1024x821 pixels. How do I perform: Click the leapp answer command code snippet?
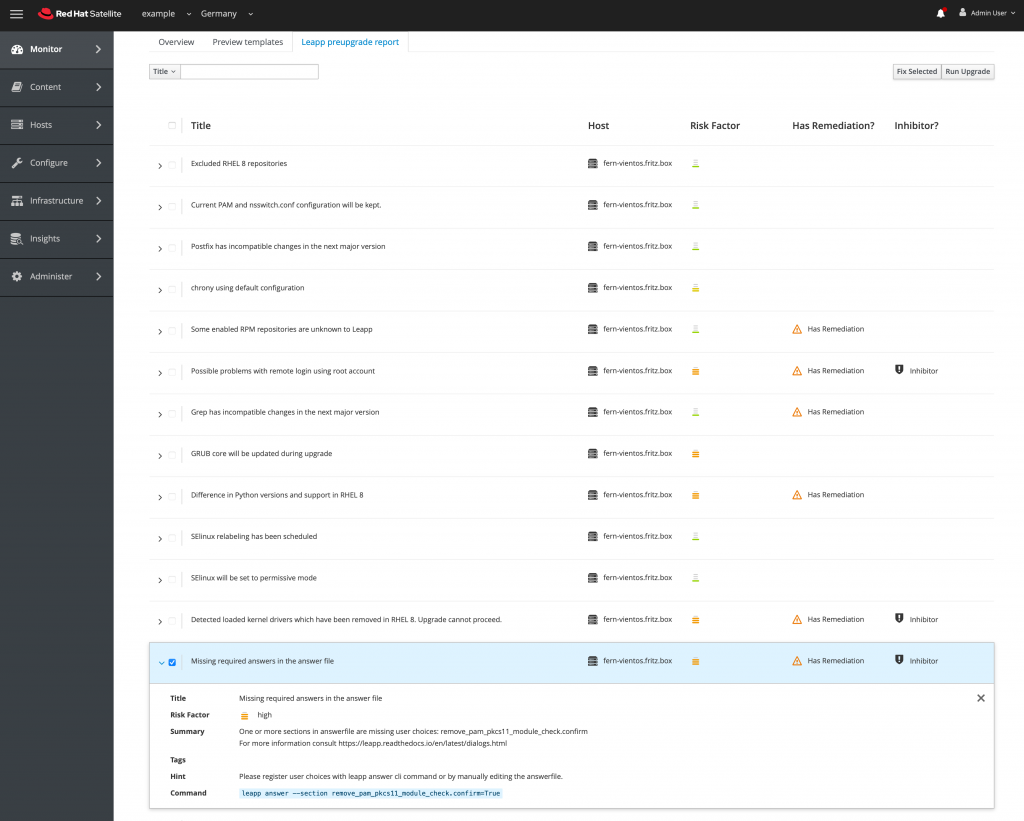coord(371,794)
